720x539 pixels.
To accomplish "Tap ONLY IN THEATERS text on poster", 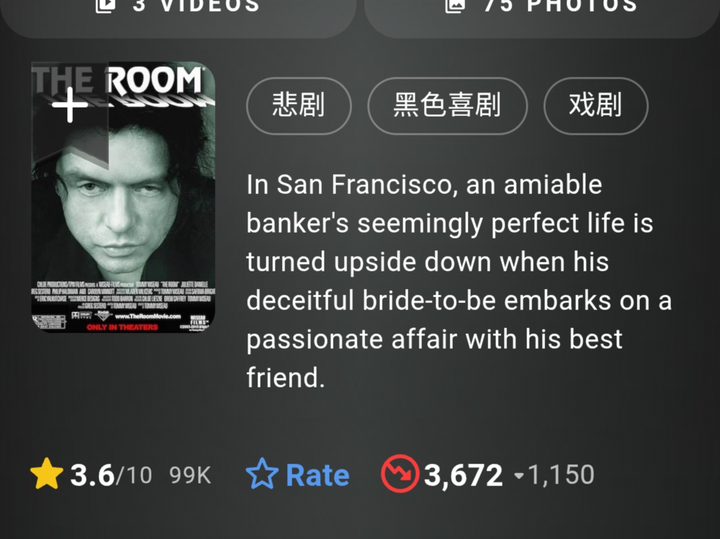I will (x=122, y=327).
